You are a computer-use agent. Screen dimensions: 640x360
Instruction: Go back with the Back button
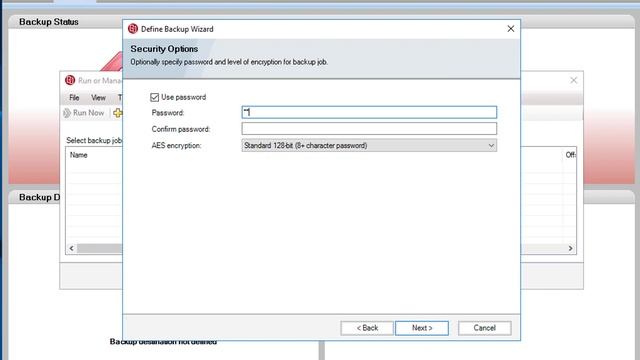pyautogui.click(x=367, y=328)
